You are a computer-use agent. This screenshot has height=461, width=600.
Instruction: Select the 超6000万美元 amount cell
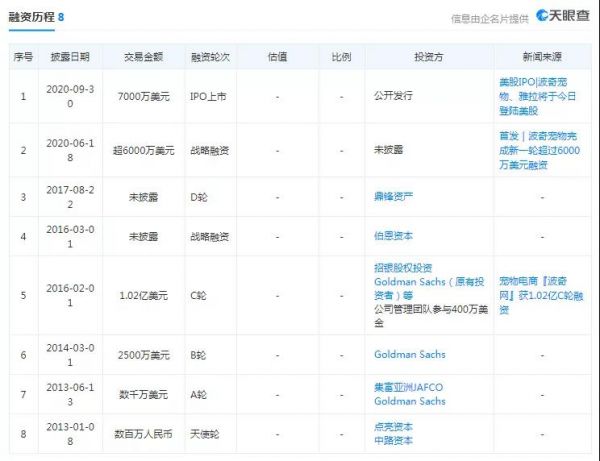pos(143,150)
